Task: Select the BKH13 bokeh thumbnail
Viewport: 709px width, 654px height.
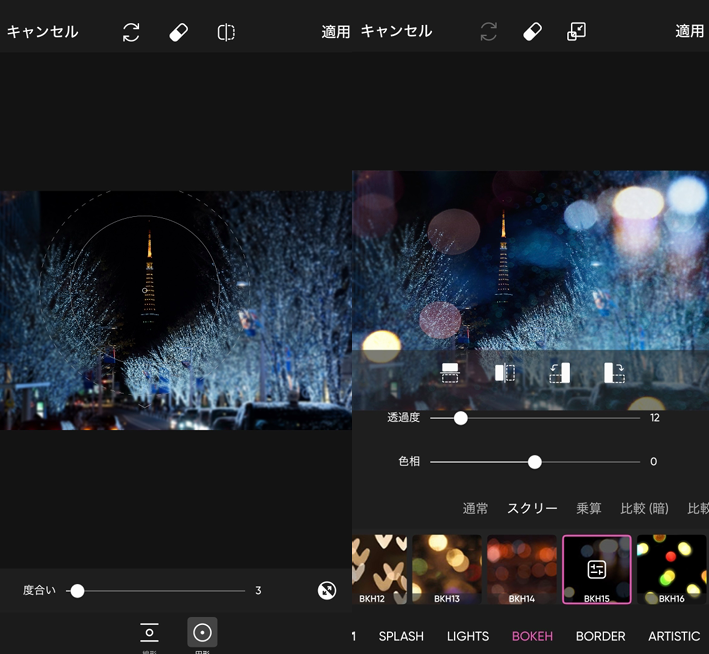Action: 447,569
